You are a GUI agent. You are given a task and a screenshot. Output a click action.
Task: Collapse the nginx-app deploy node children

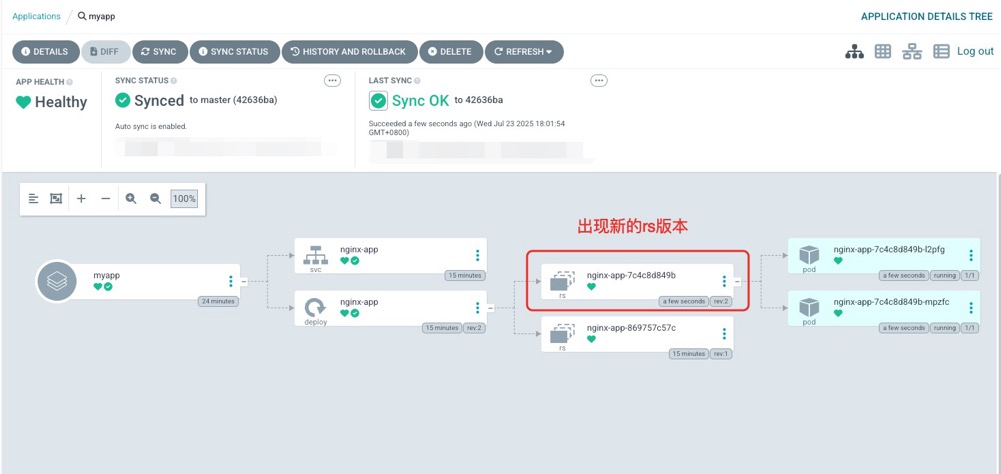pyautogui.click(x=490, y=308)
